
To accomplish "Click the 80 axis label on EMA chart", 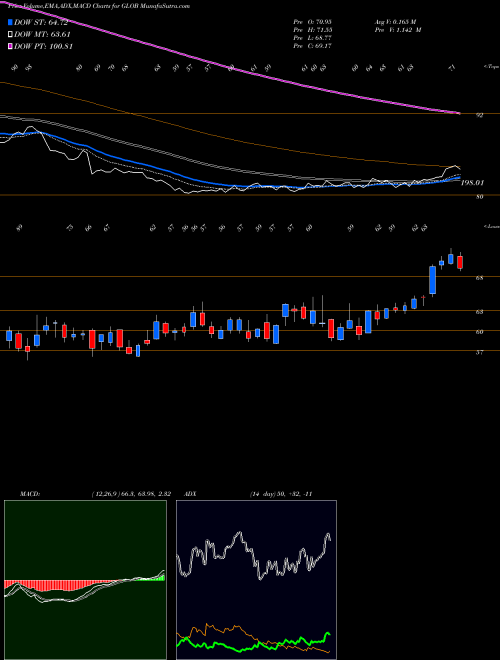I will (480, 197).
